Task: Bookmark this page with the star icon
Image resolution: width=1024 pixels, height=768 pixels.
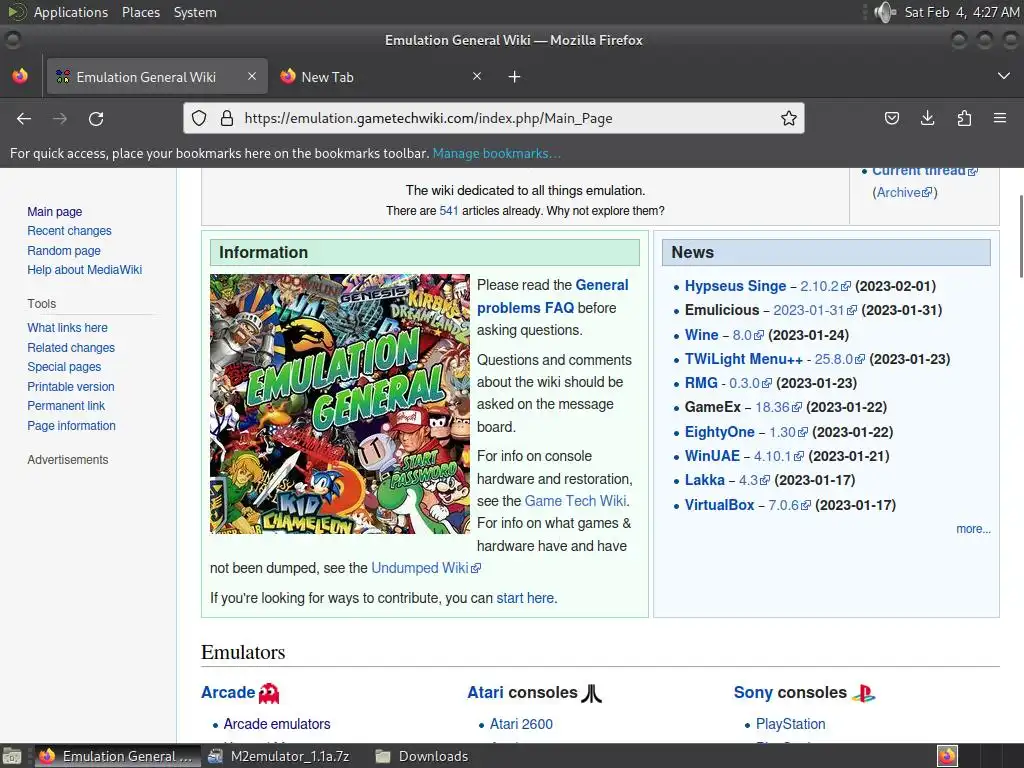Action: [x=788, y=118]
